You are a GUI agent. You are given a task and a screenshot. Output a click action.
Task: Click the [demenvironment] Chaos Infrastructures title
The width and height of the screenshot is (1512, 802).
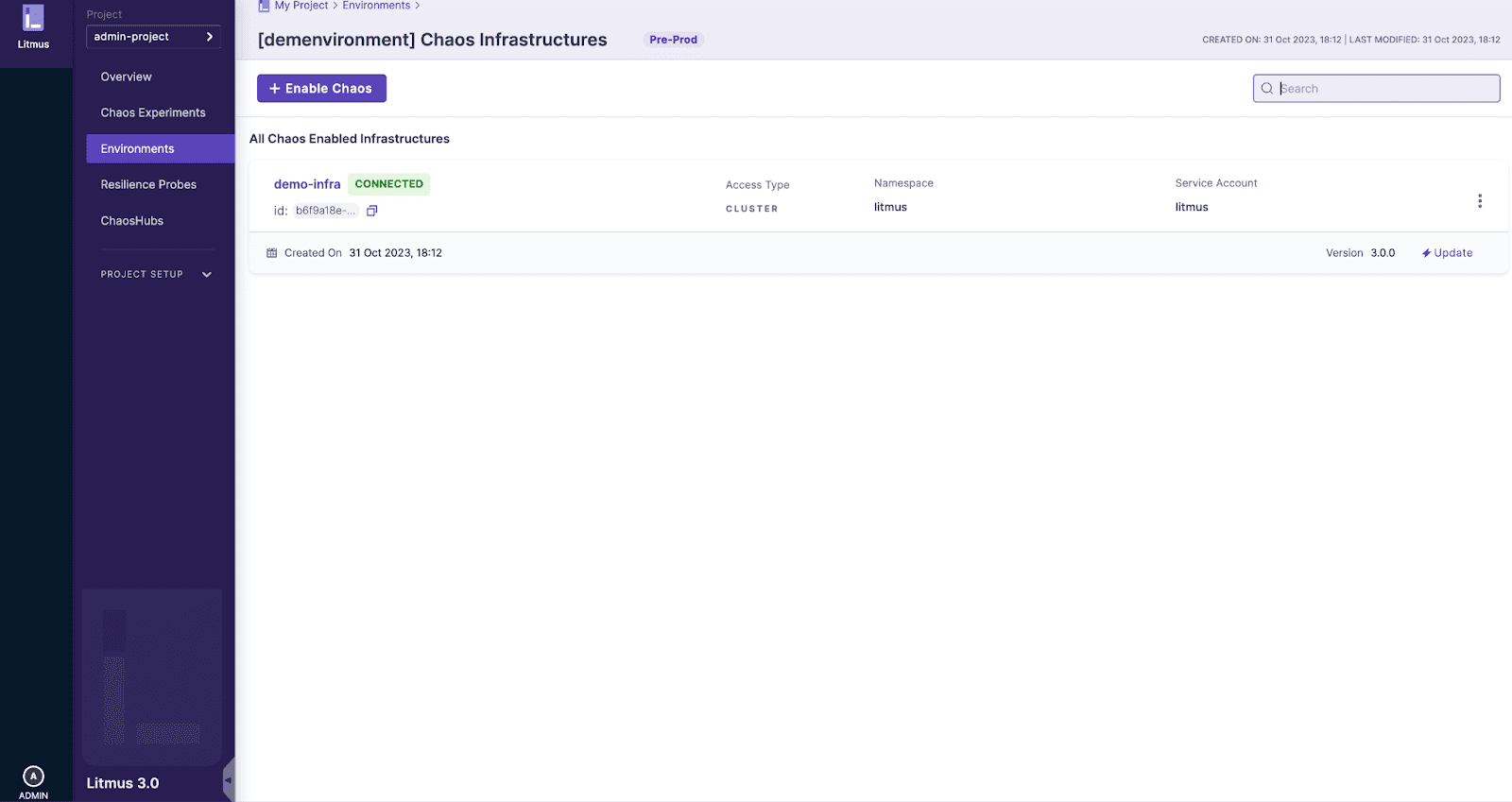[x=433, y=40]
